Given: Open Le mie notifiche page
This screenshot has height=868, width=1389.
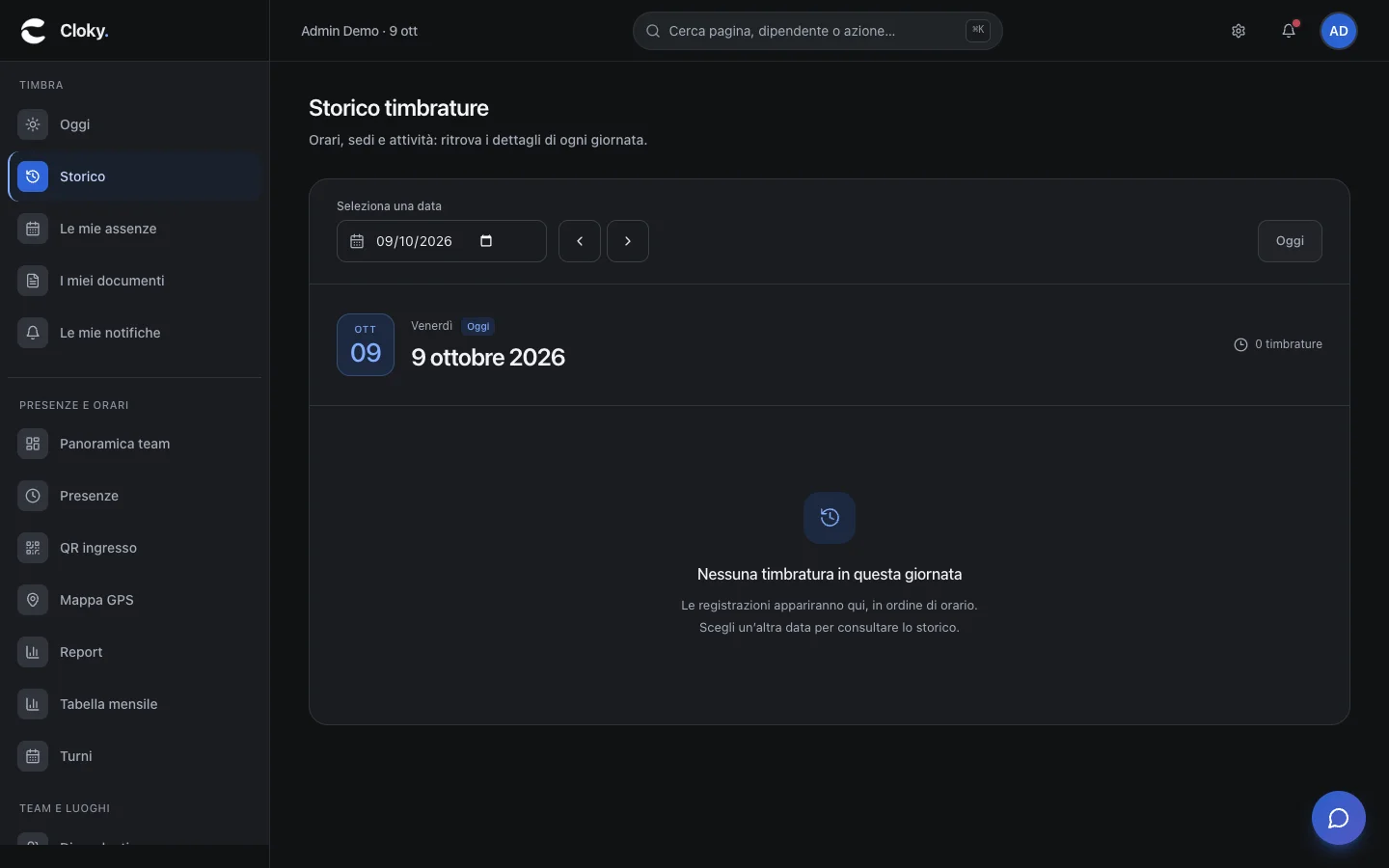Looking at the screenshot, I should pyautogui.click(x=135, y=333).
